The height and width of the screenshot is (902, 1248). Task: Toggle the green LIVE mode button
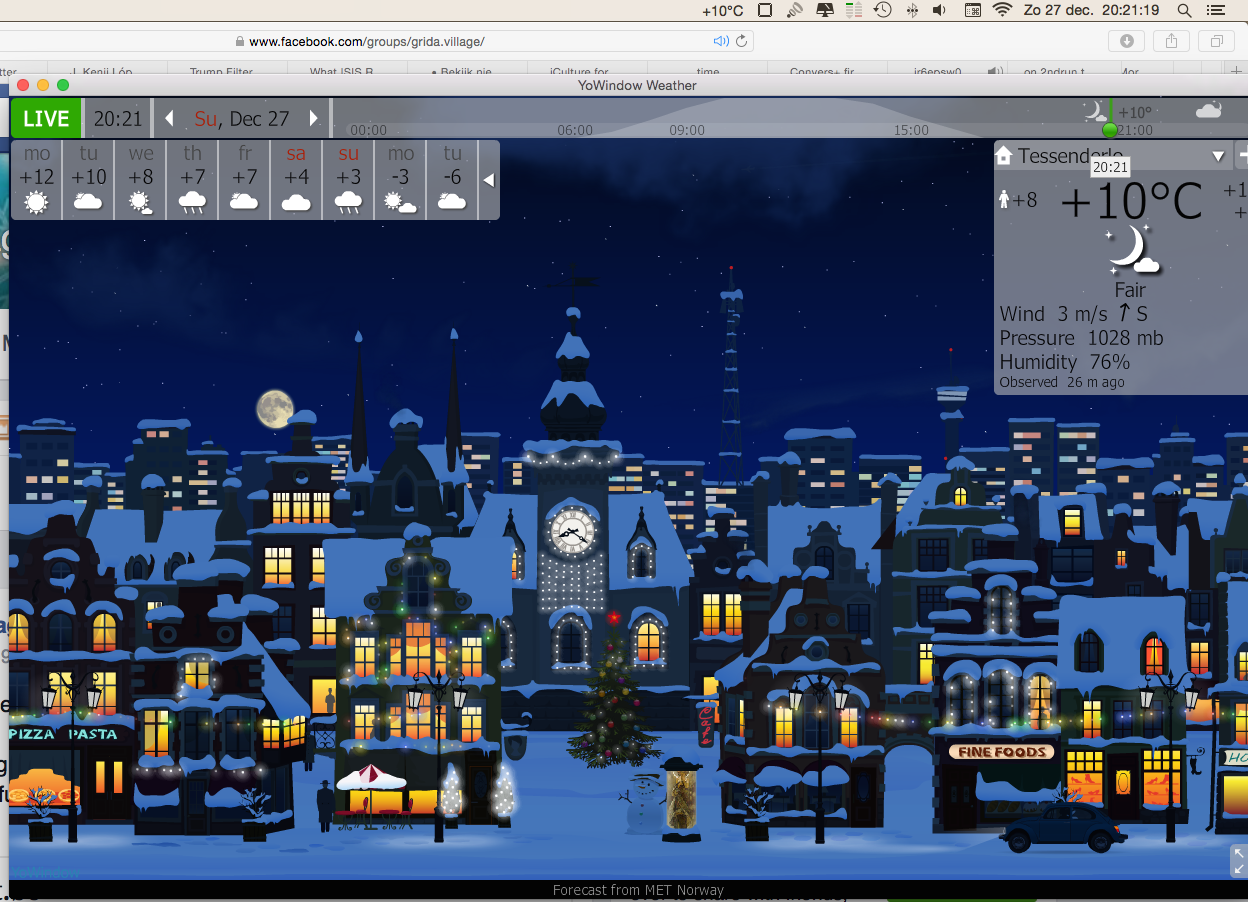[x=46, y=118]
